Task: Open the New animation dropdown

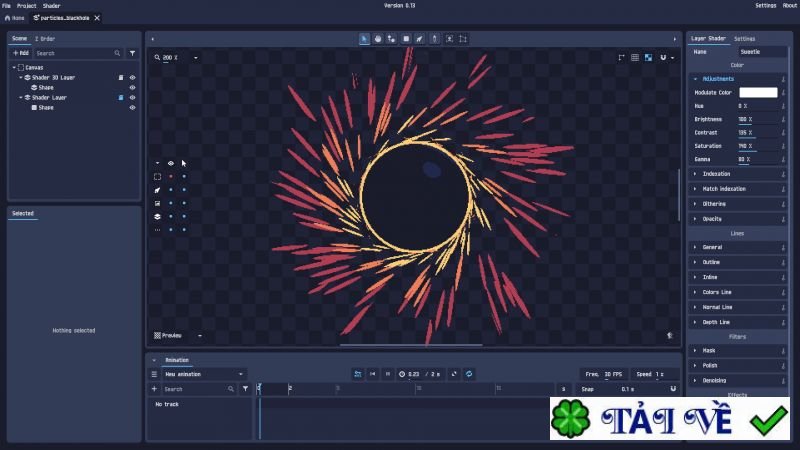Action: [203, 374]
